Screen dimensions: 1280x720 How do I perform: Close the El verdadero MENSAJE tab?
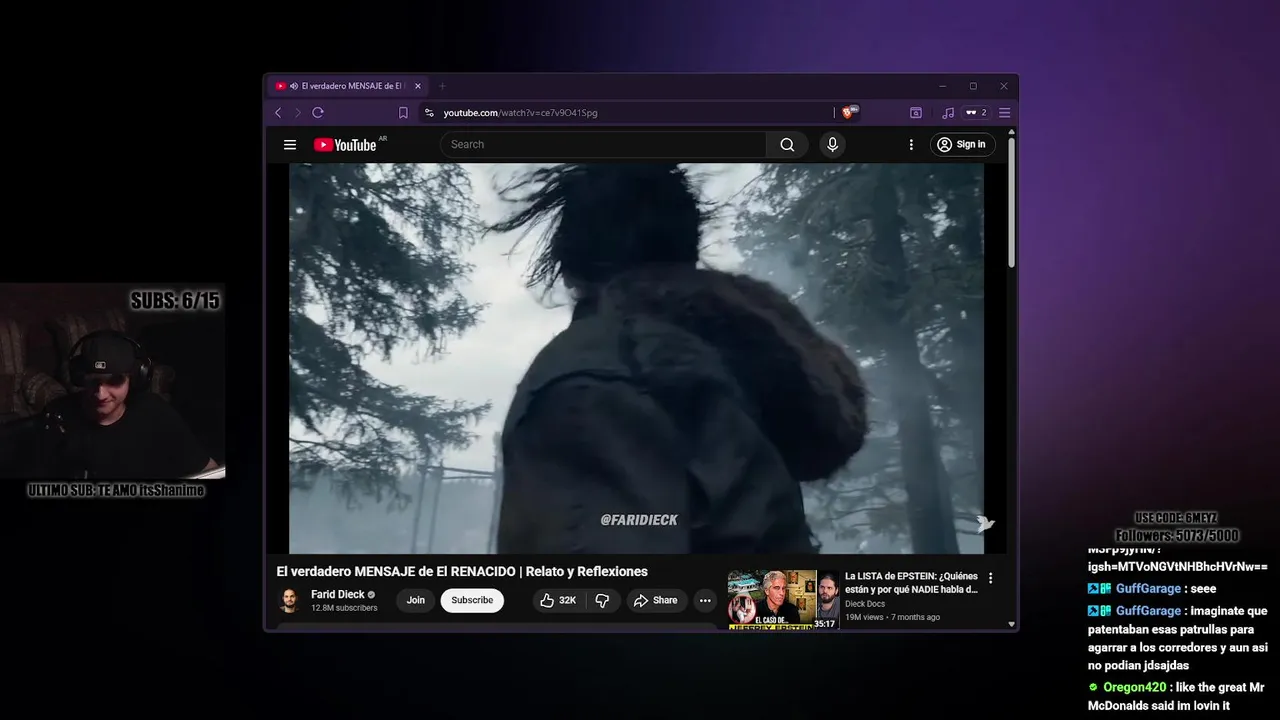pos(418,86)
